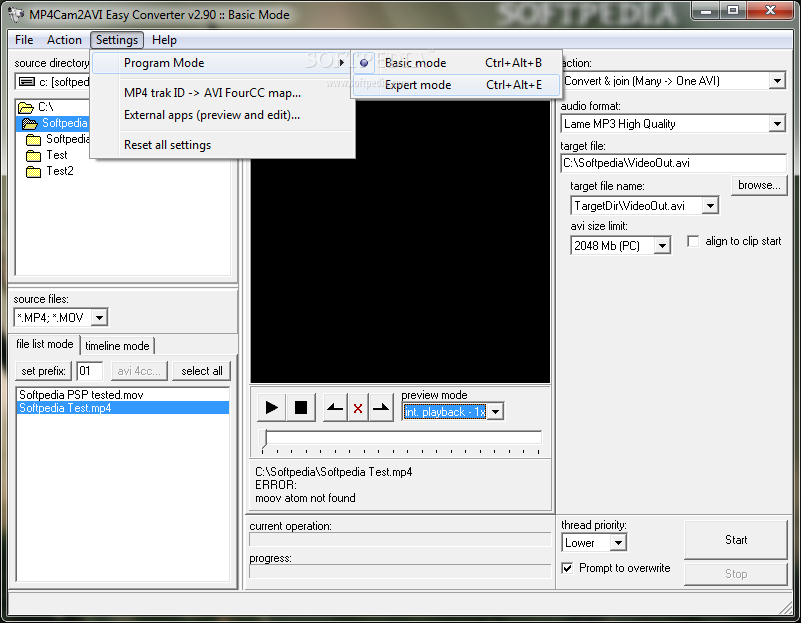
Task: Set clip end marker arrow
Action: tap(381, 408)
